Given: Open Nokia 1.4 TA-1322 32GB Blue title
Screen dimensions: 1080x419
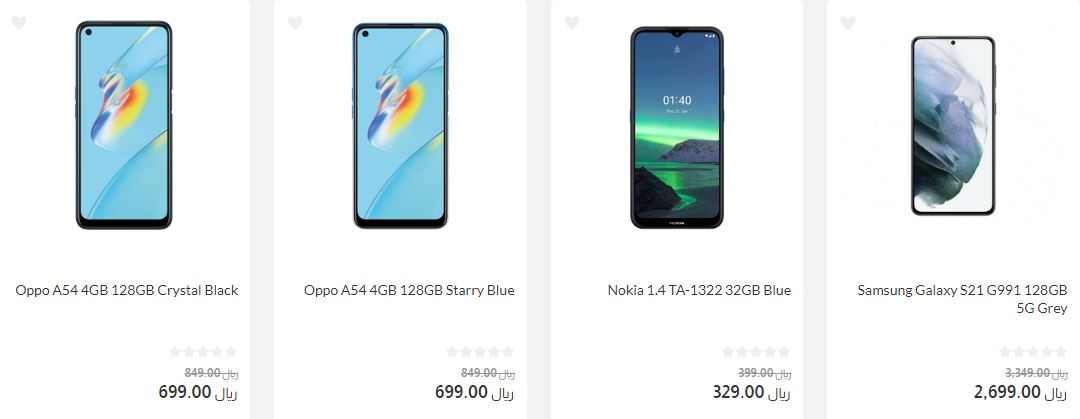Looking at the screenshot, I should (699, 290).
